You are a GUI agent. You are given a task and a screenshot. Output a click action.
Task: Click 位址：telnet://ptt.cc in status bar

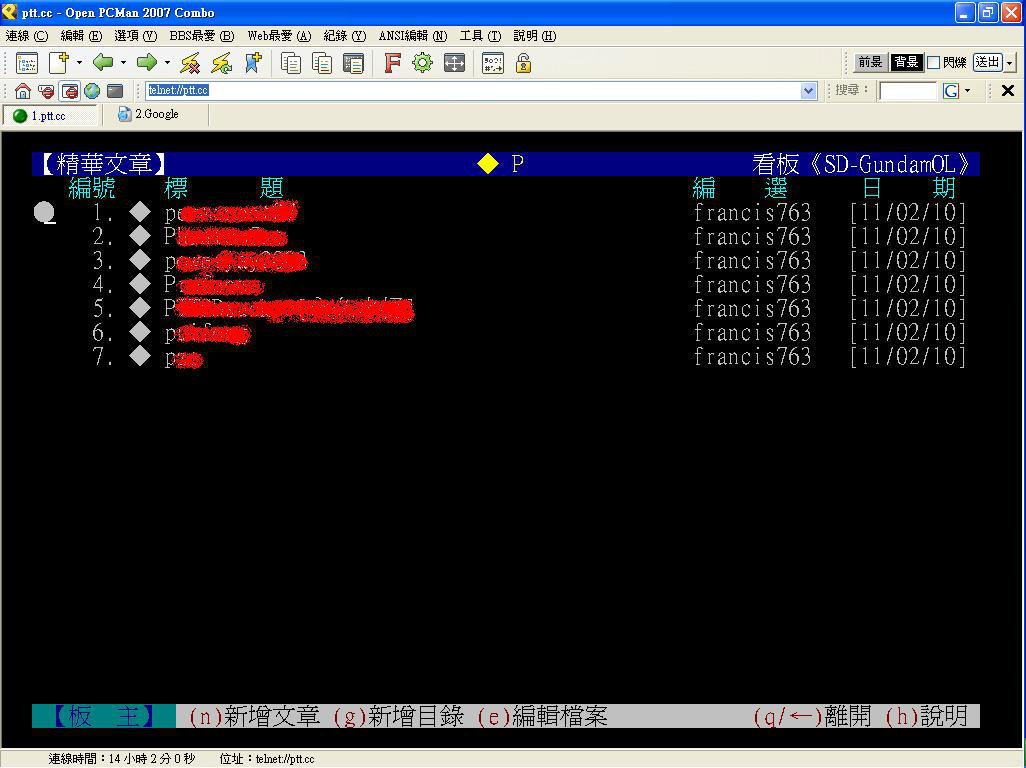click(x=267, y=759)
